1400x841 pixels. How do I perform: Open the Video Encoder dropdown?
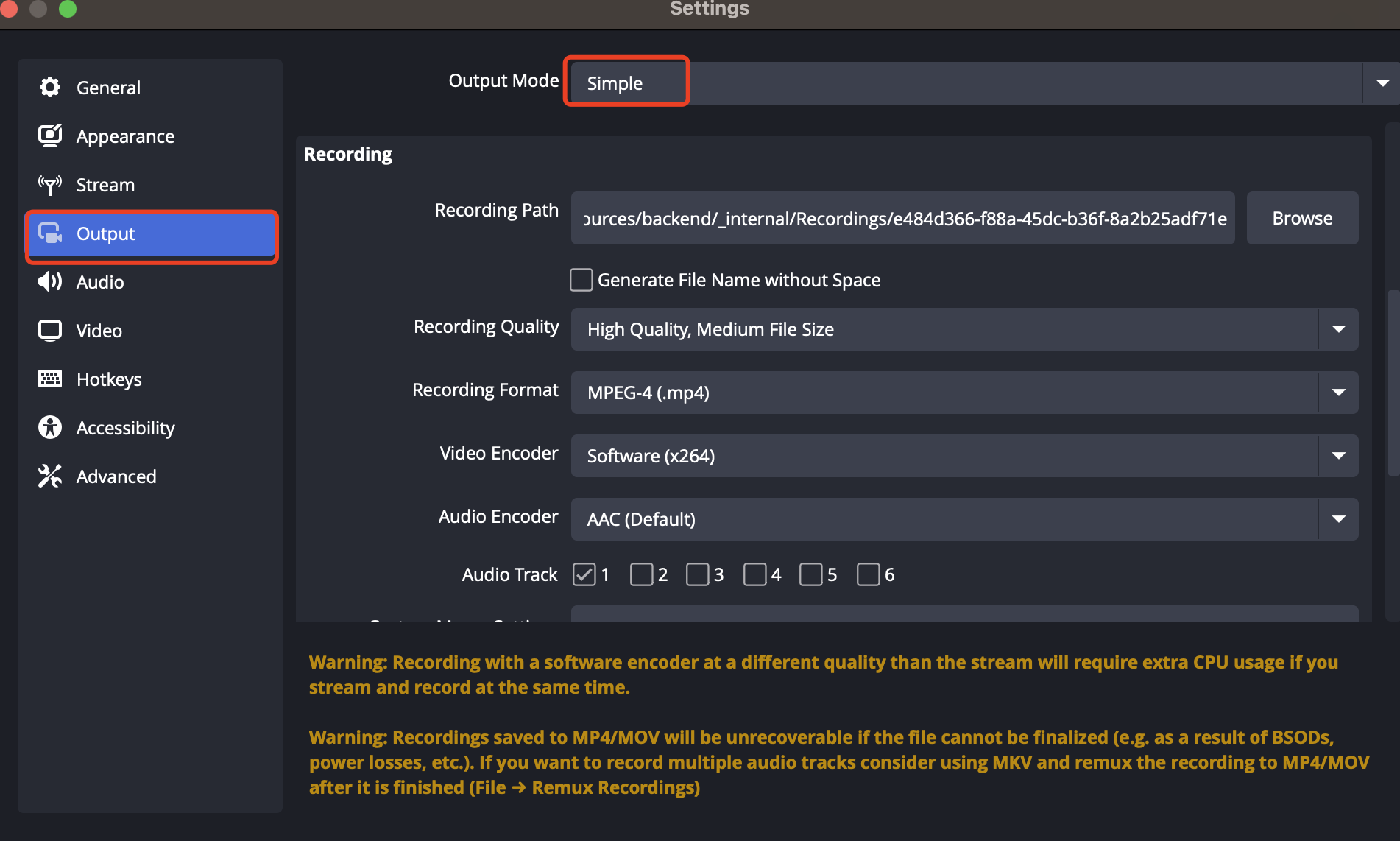click(1337, 456)
